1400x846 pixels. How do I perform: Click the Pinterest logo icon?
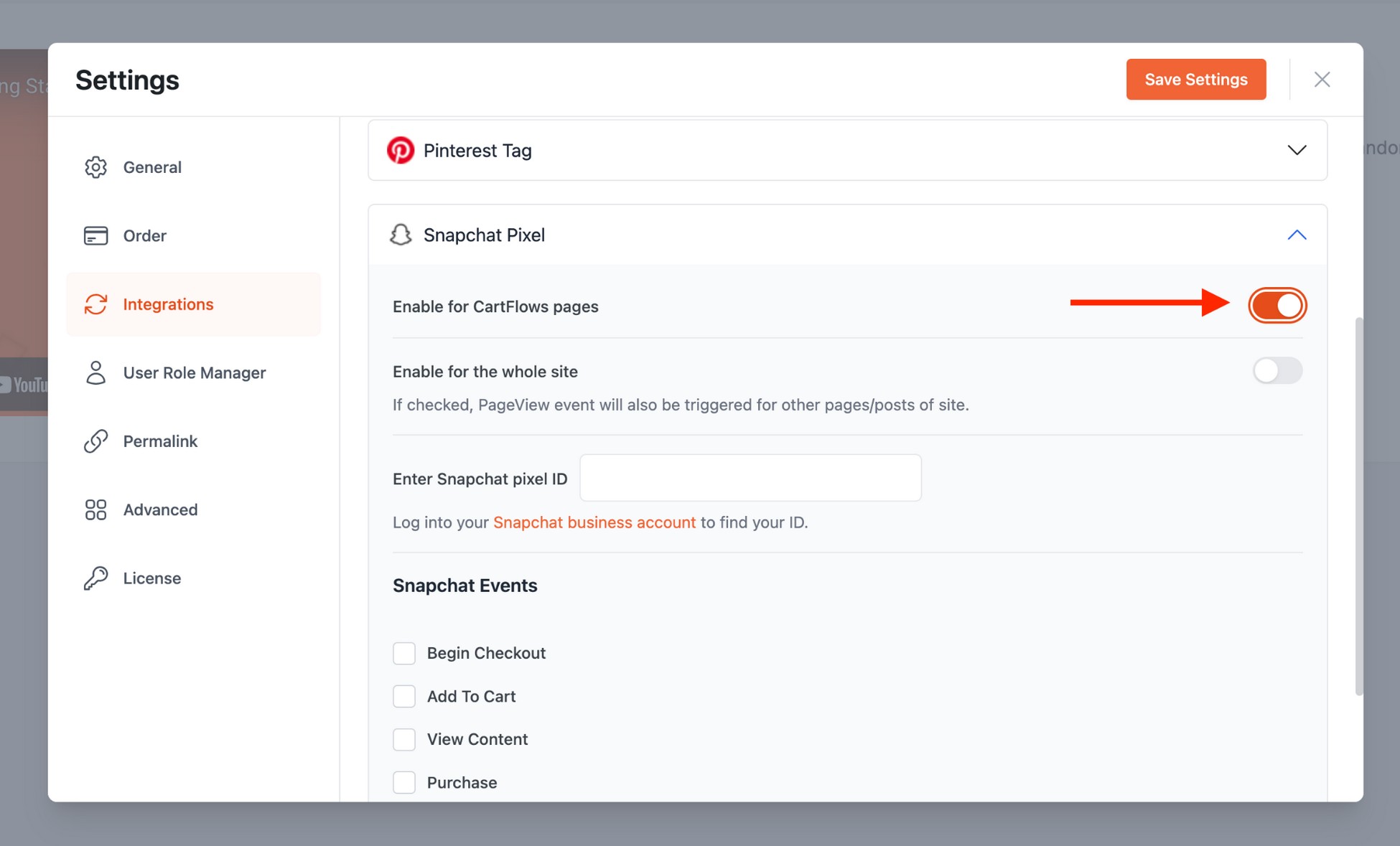tap(401, 151)
